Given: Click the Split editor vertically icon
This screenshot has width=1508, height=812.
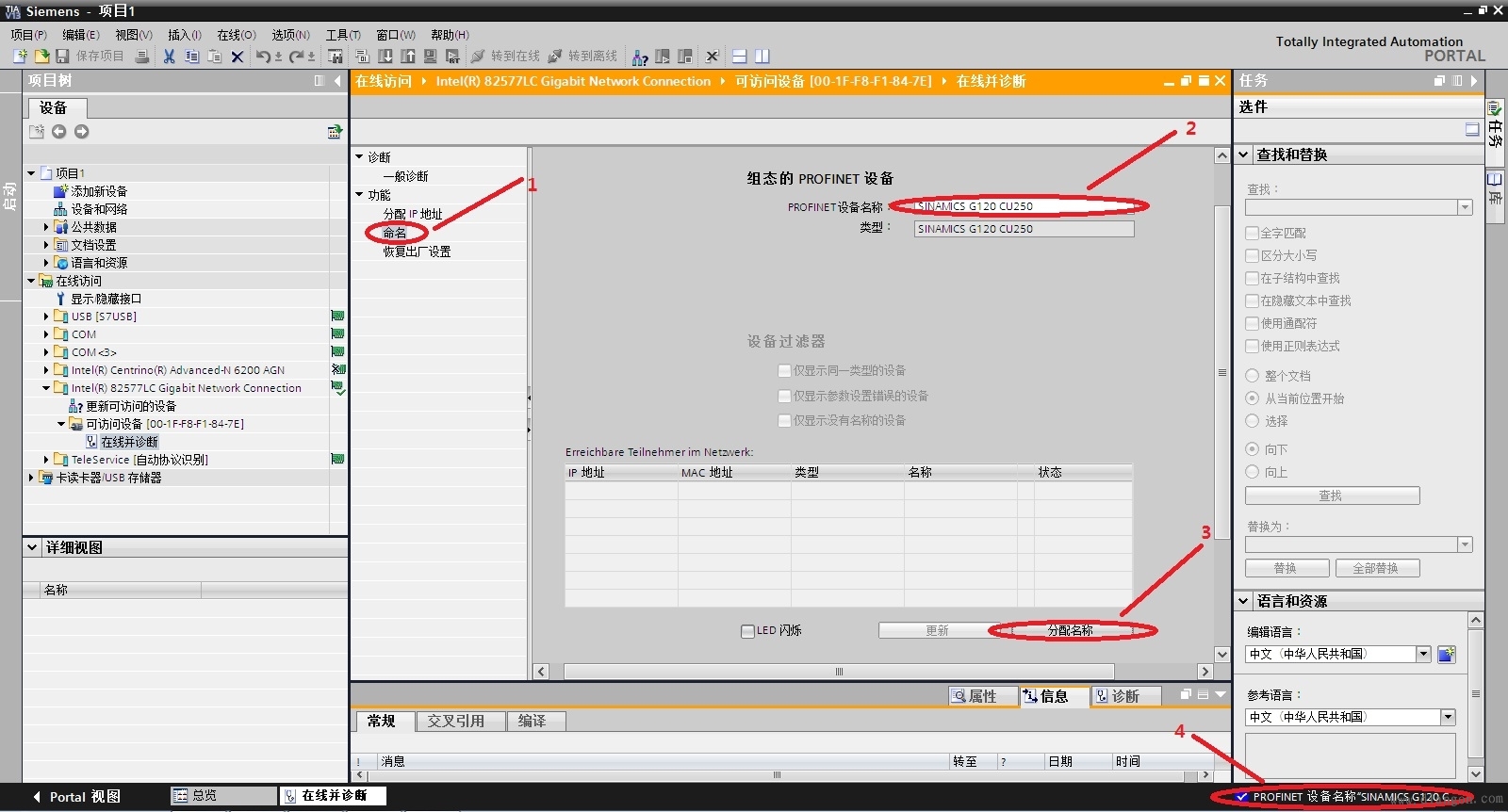Looking at the screenshot, I should [x=762, y=57].
